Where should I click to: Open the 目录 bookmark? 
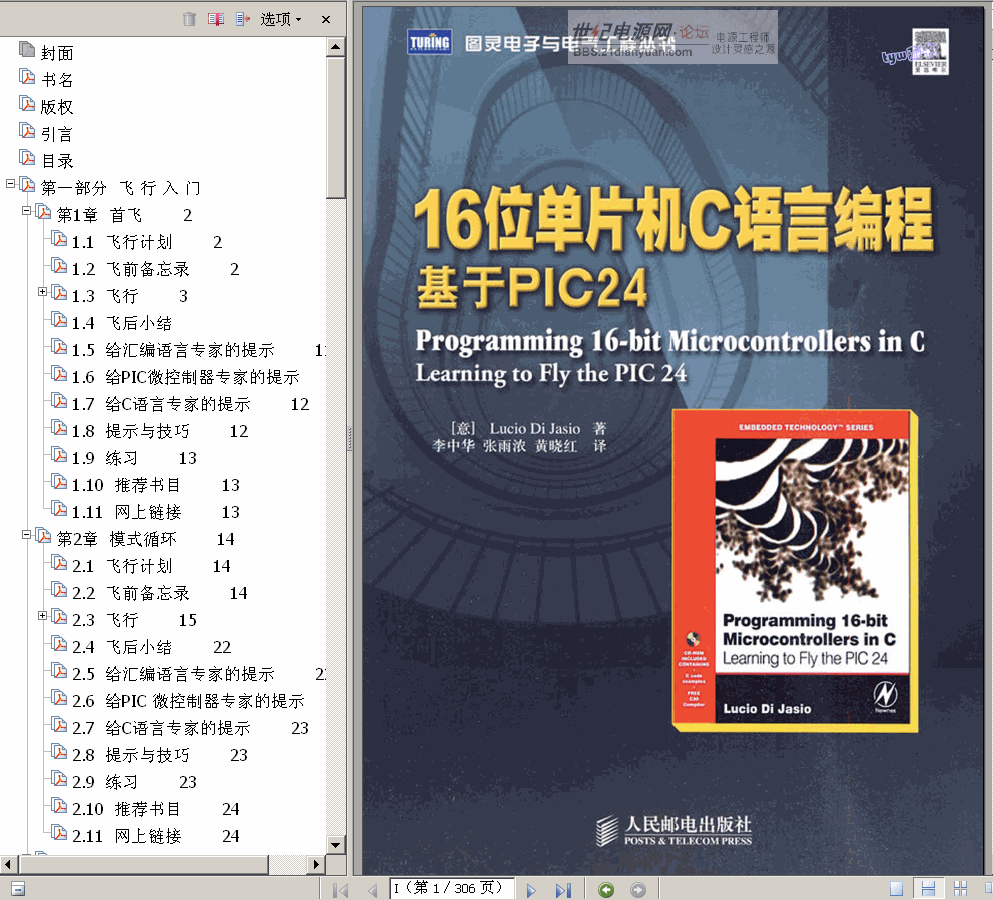coord(57,161)
